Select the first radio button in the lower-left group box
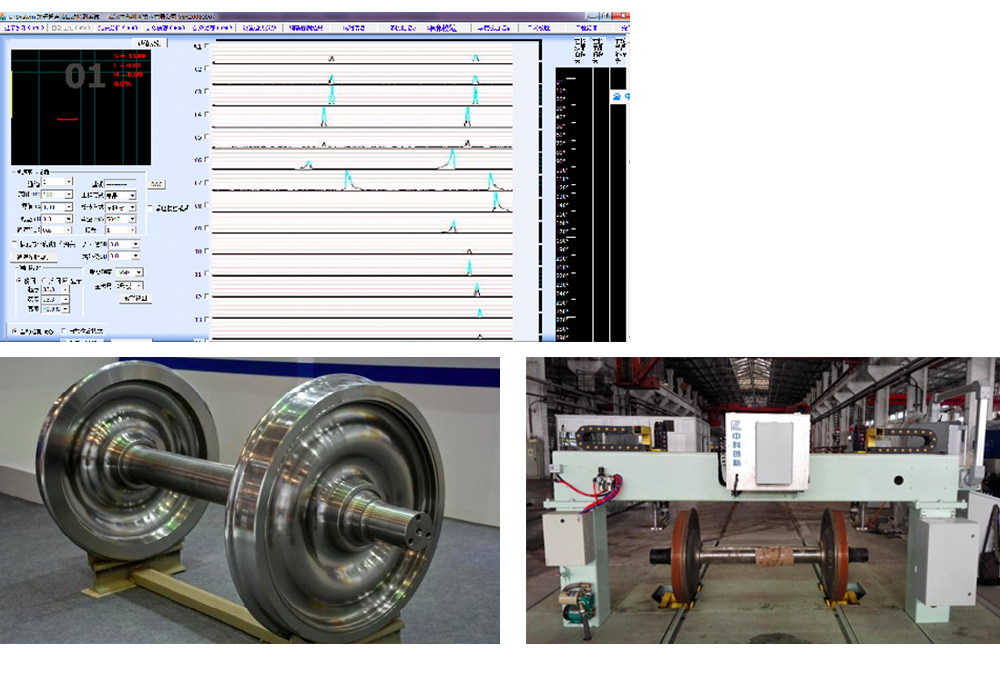Viewport: 1000px width, 673px height. pyautogui.click(x=18, y=281)
